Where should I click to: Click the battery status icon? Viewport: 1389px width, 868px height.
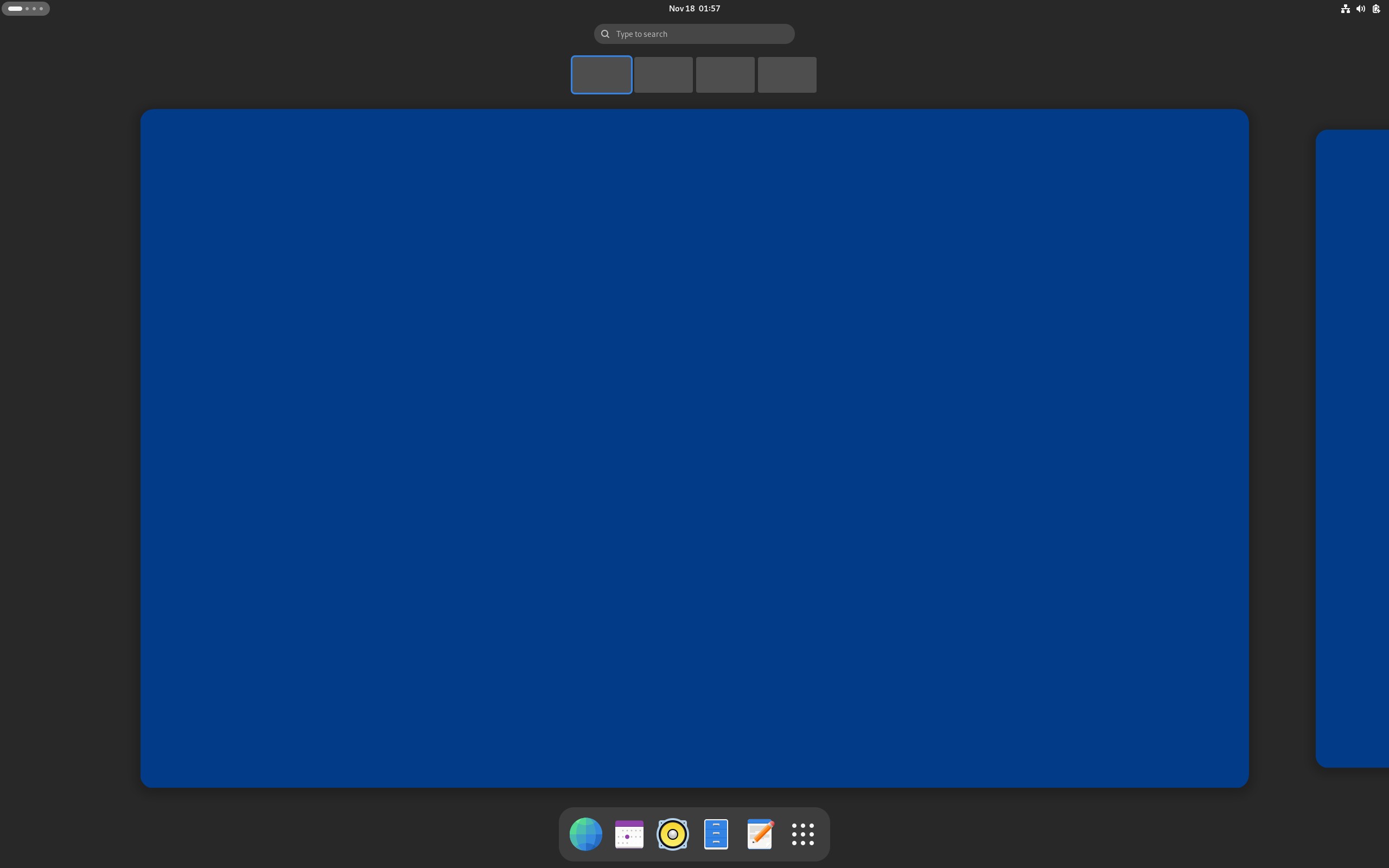click(1376, 9)
